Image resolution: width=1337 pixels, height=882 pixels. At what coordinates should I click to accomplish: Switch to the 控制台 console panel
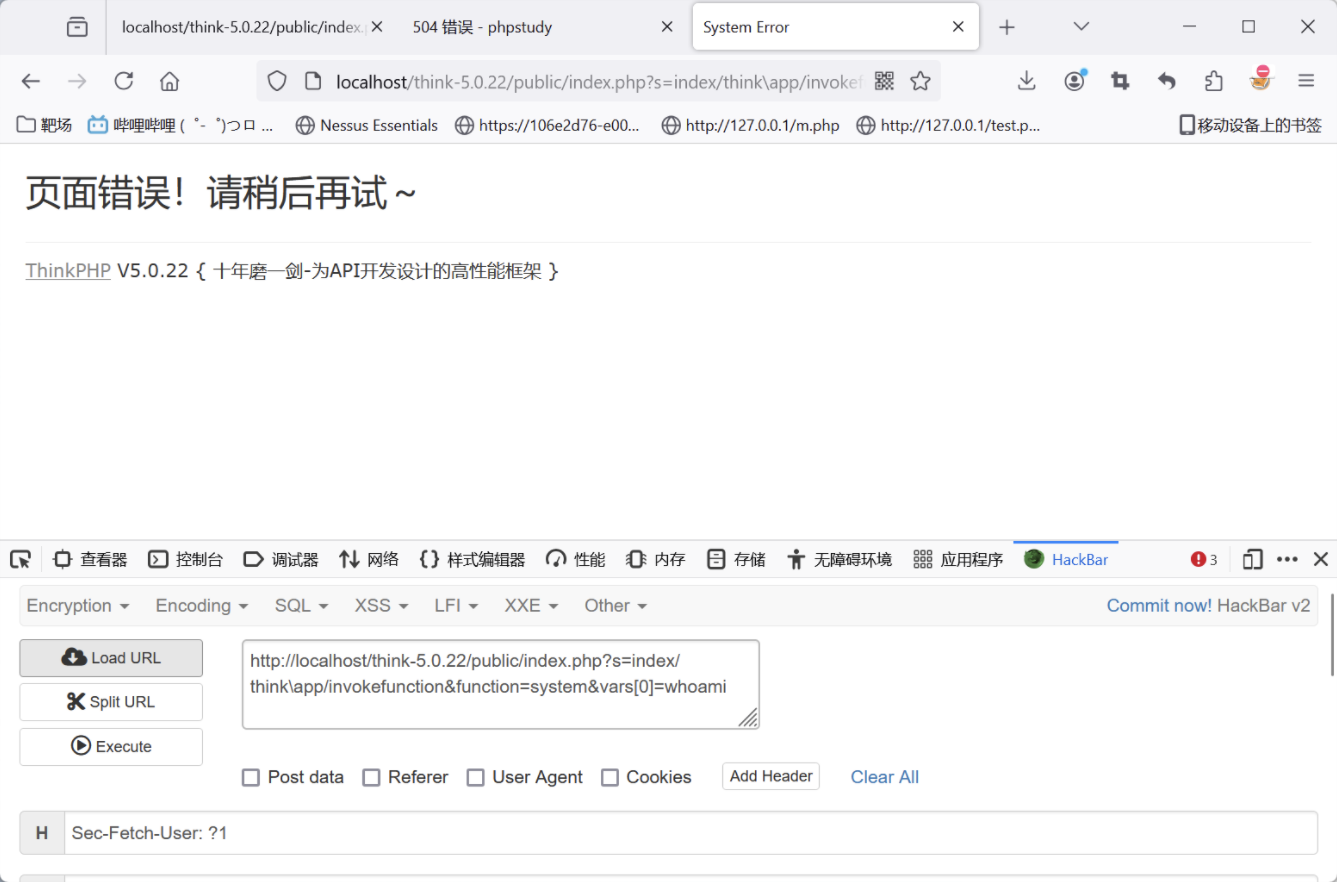[x=186, y=559]
